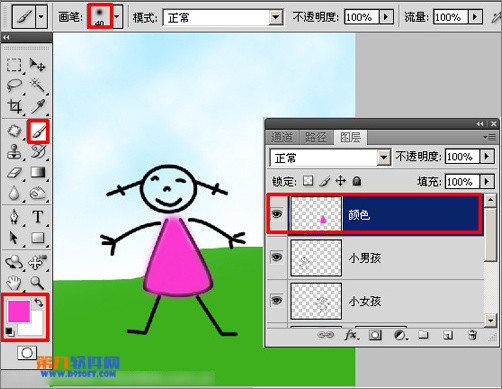
Task: Select the Zoom tool
Action: click(37, 283)
